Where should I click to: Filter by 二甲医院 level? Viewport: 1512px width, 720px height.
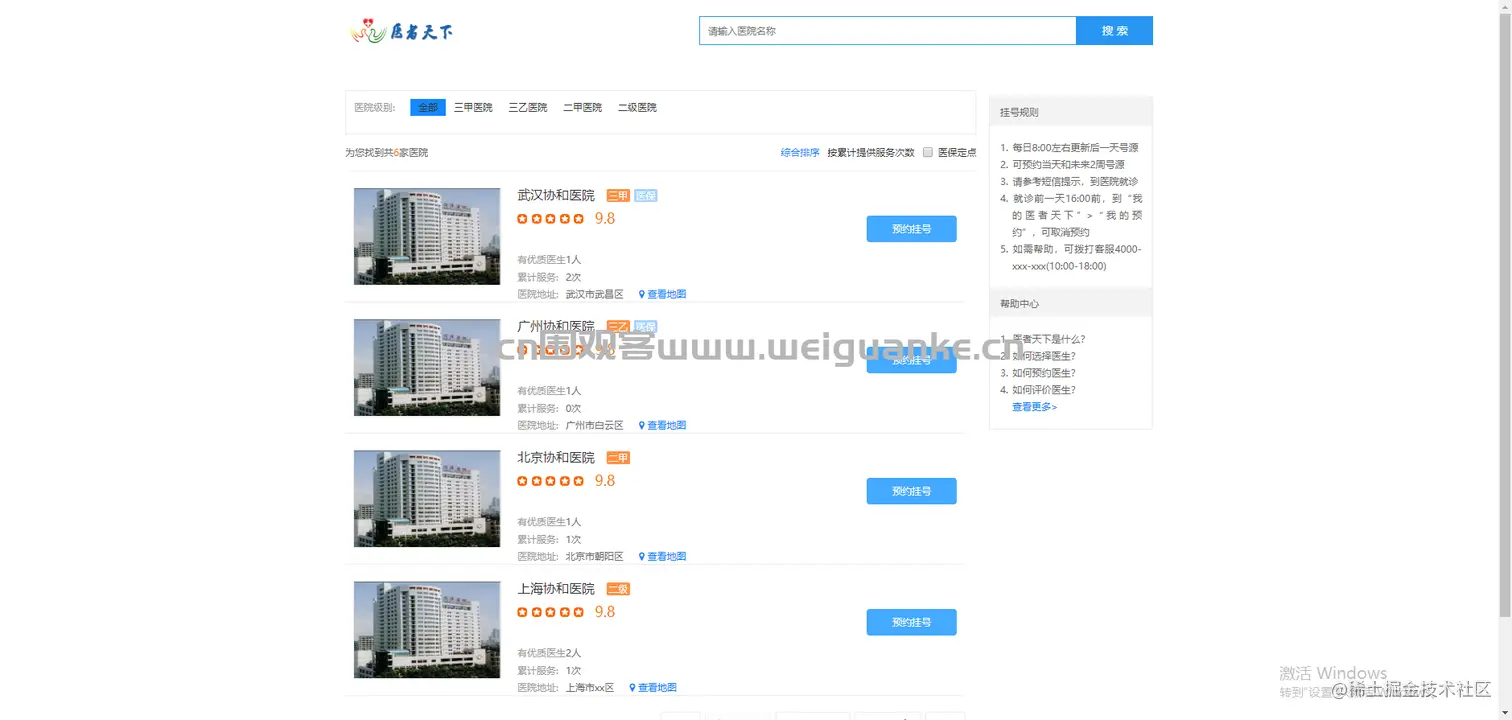click(582, 107)
